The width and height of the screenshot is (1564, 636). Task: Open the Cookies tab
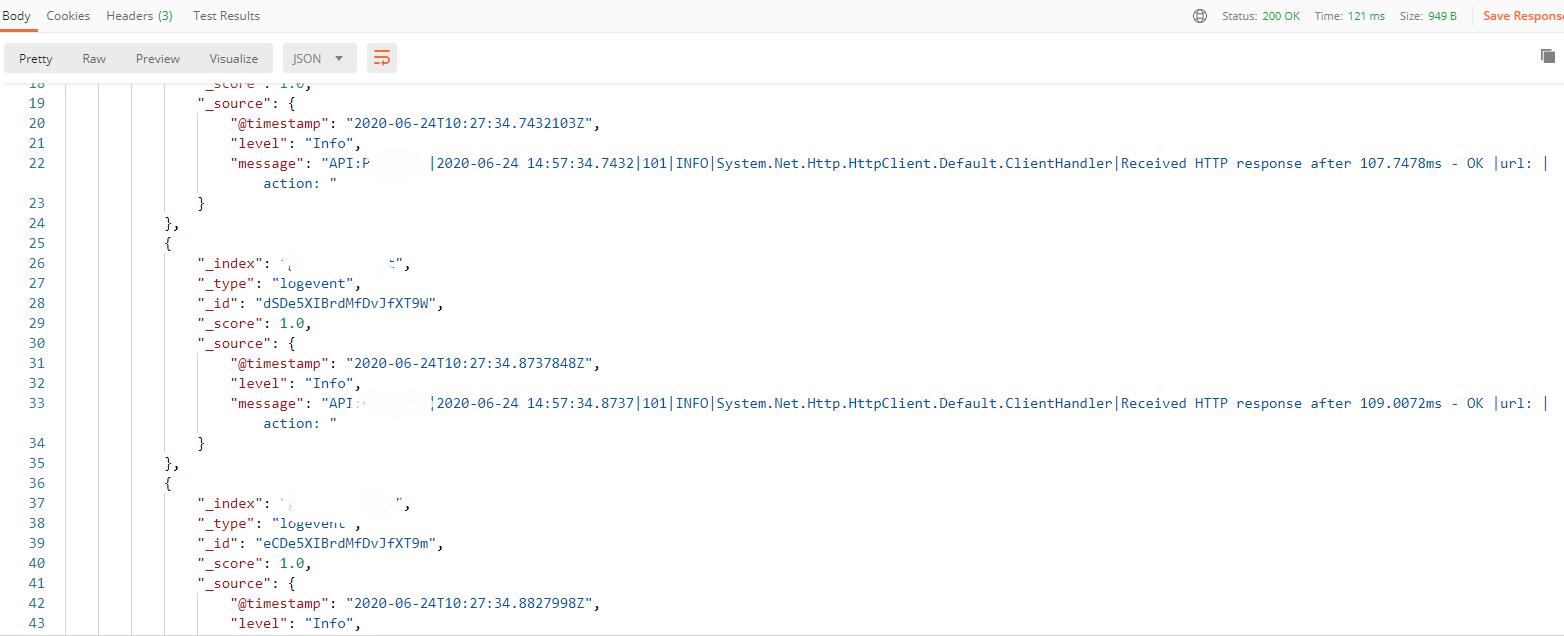click(x=68, y=16)
